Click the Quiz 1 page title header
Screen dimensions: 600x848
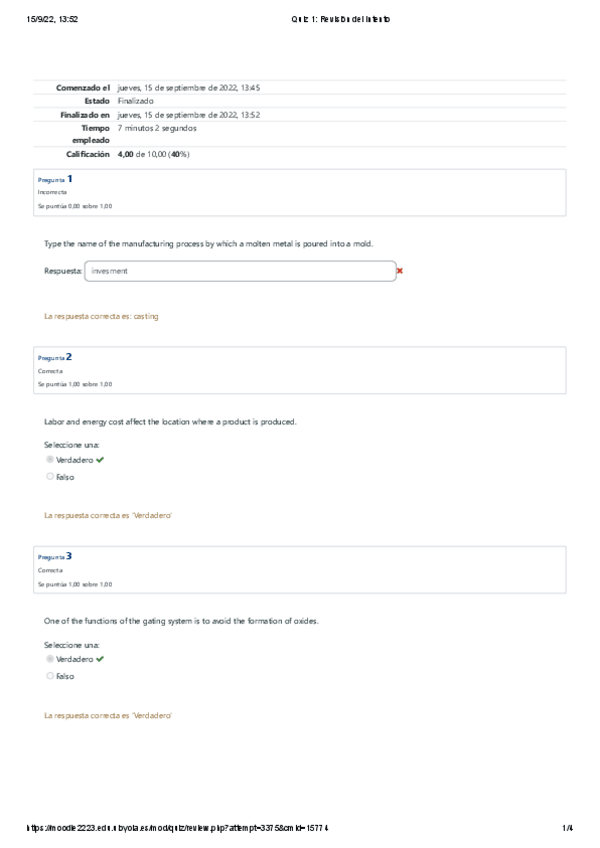[338, 19]
